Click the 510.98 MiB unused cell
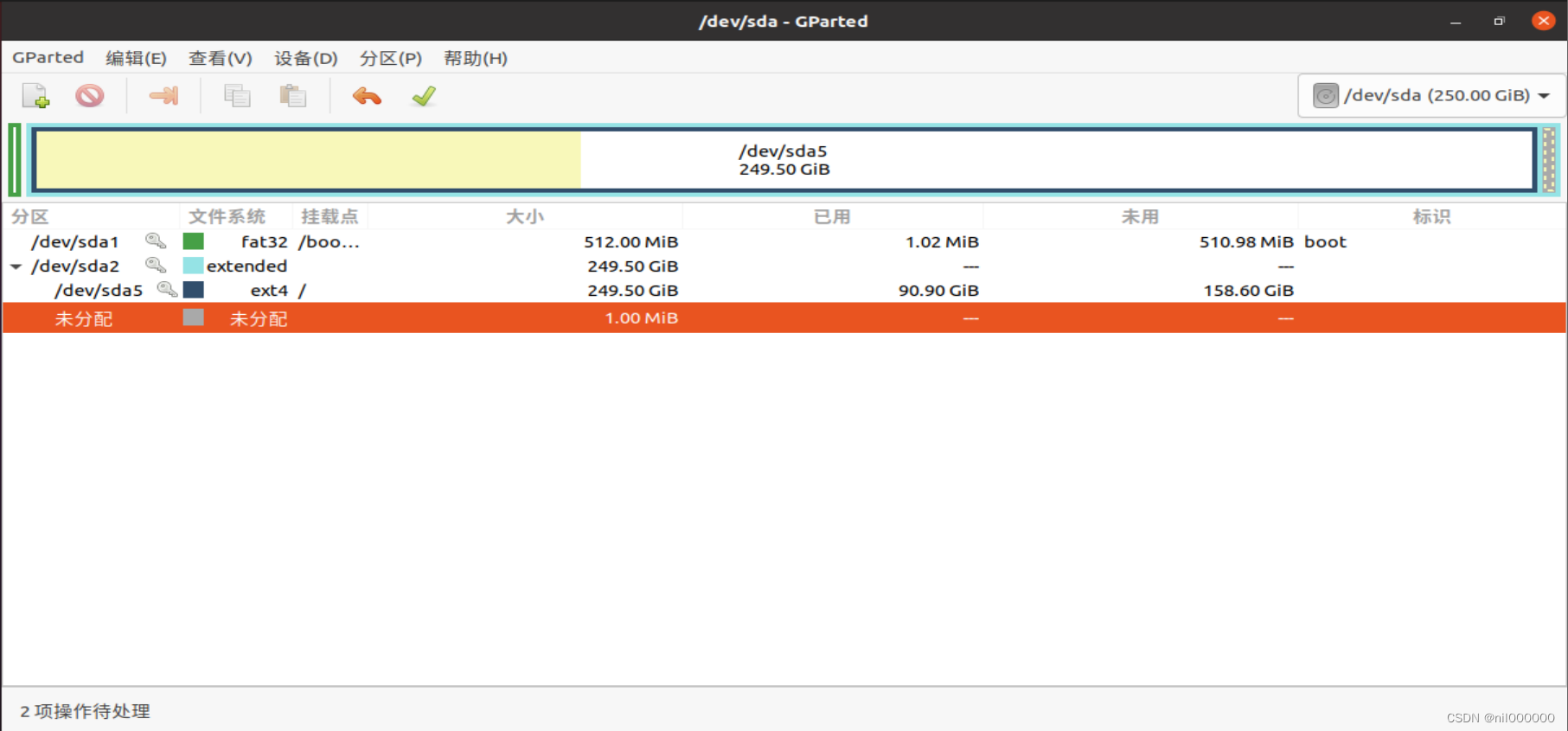 click(x=1246, y=242)
